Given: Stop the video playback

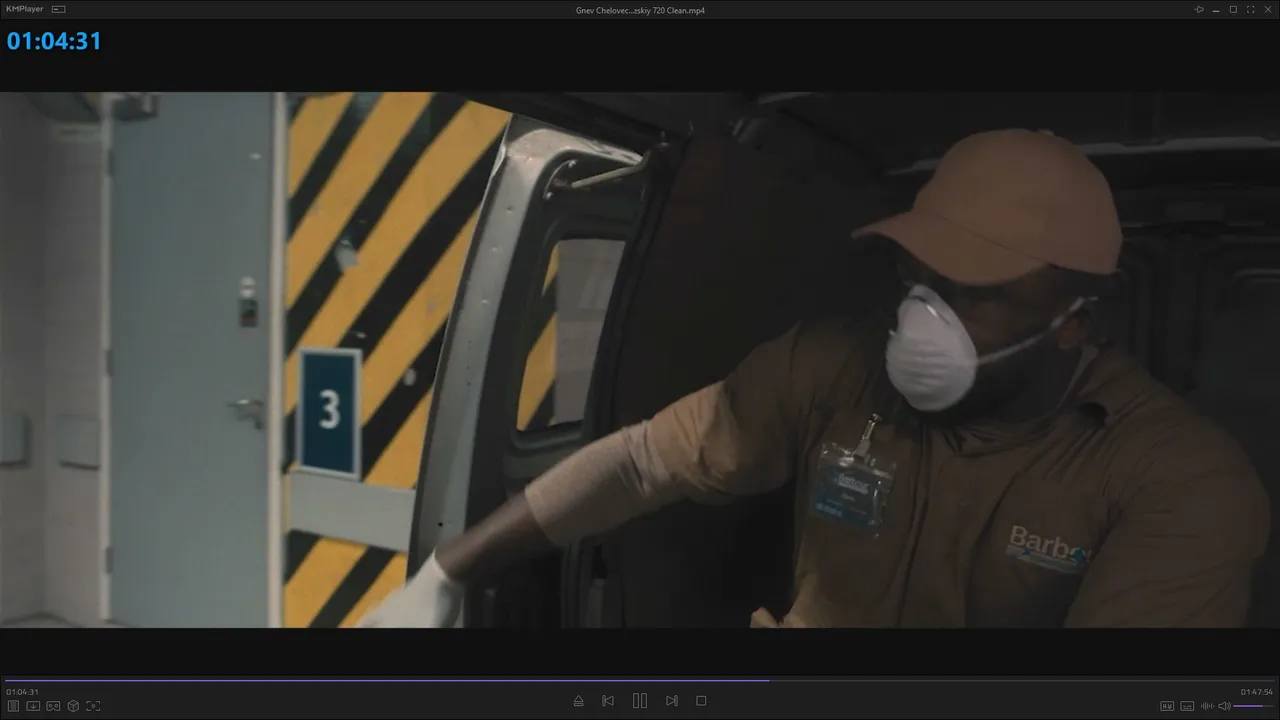Looking at the screenshot, I should (x=701, y=701).
